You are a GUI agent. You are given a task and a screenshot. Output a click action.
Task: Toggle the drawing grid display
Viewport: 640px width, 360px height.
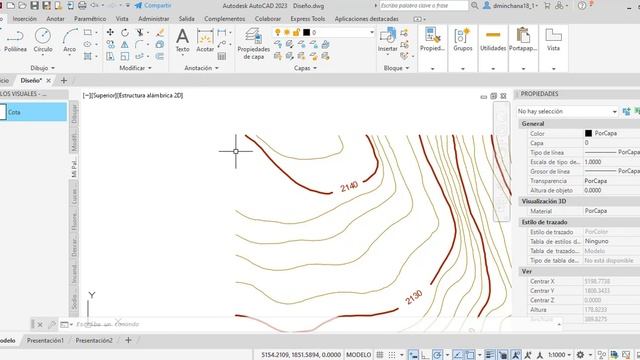click(380, 355)
